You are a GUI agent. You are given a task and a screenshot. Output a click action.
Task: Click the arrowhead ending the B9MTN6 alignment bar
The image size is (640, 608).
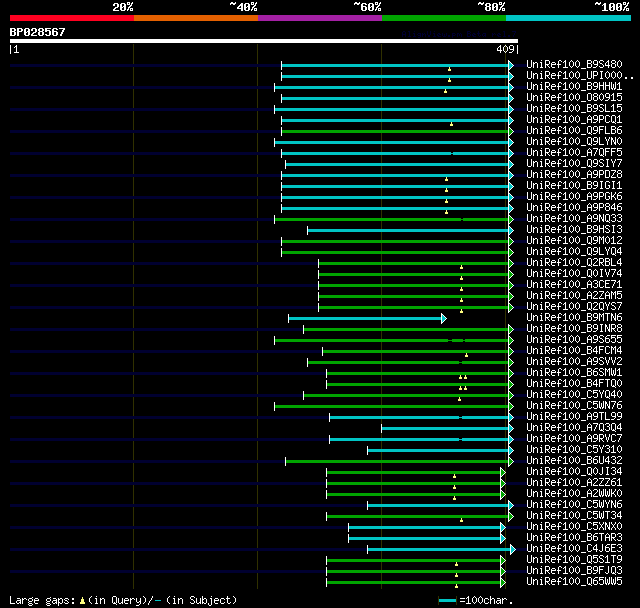(x=444, y=319)
